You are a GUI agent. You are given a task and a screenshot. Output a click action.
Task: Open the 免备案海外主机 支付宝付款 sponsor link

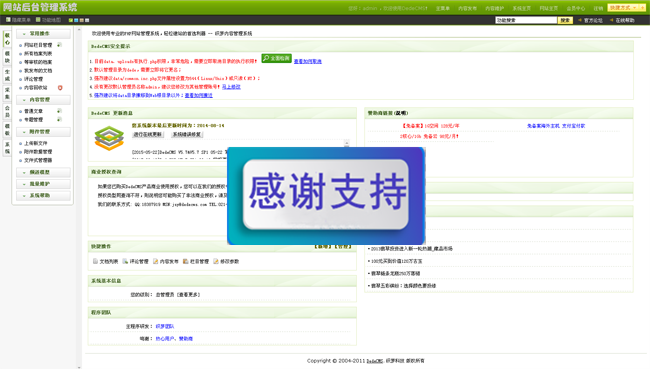(556, 126)
